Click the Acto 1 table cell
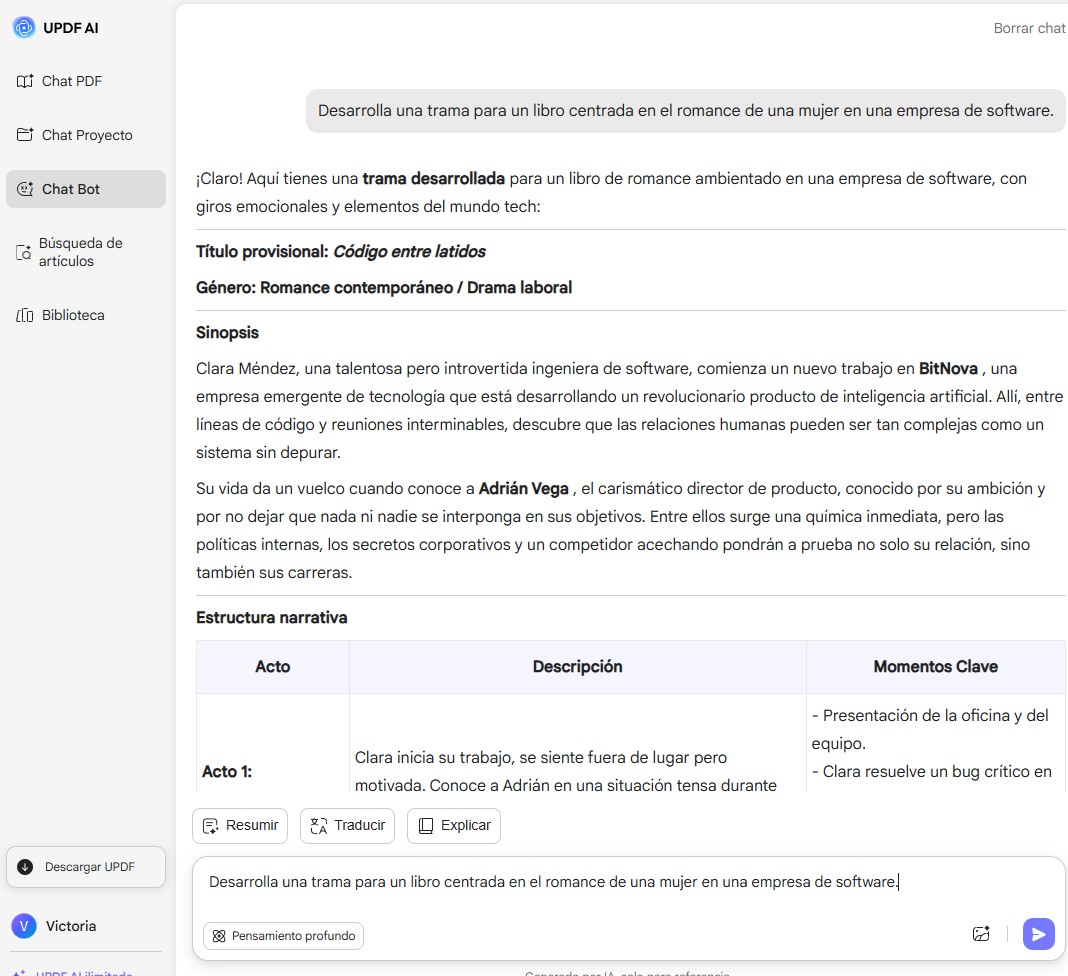This screenshot has width=1068, height=976. point(272,743)
